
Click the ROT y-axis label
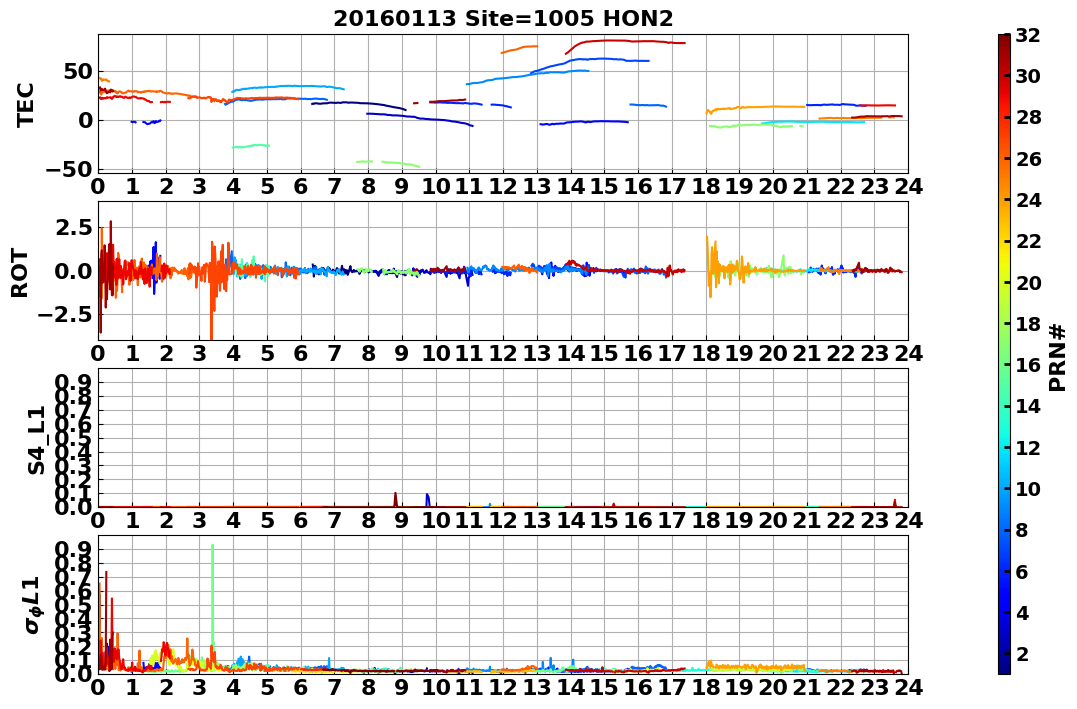21,273
